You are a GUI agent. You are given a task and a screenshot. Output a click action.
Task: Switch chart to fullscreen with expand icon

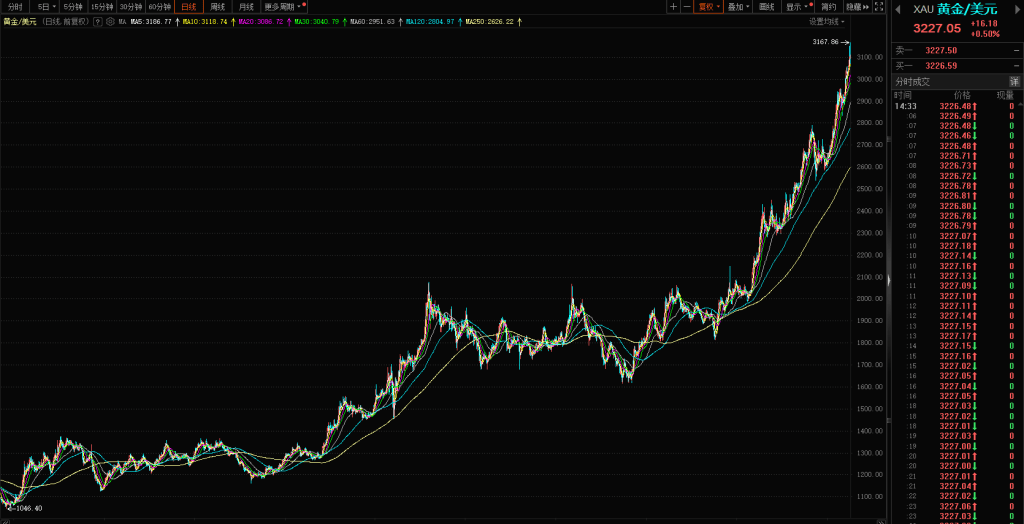(879, 7)
